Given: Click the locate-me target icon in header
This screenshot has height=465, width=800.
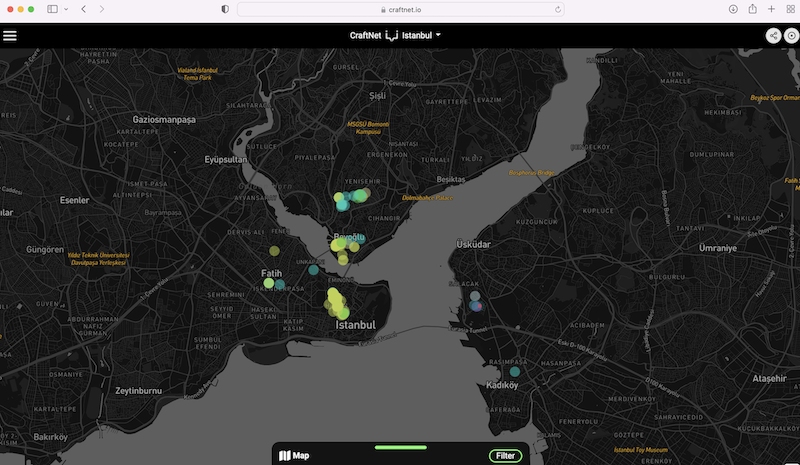Looking at the screenshot, I should coord(791,36).
